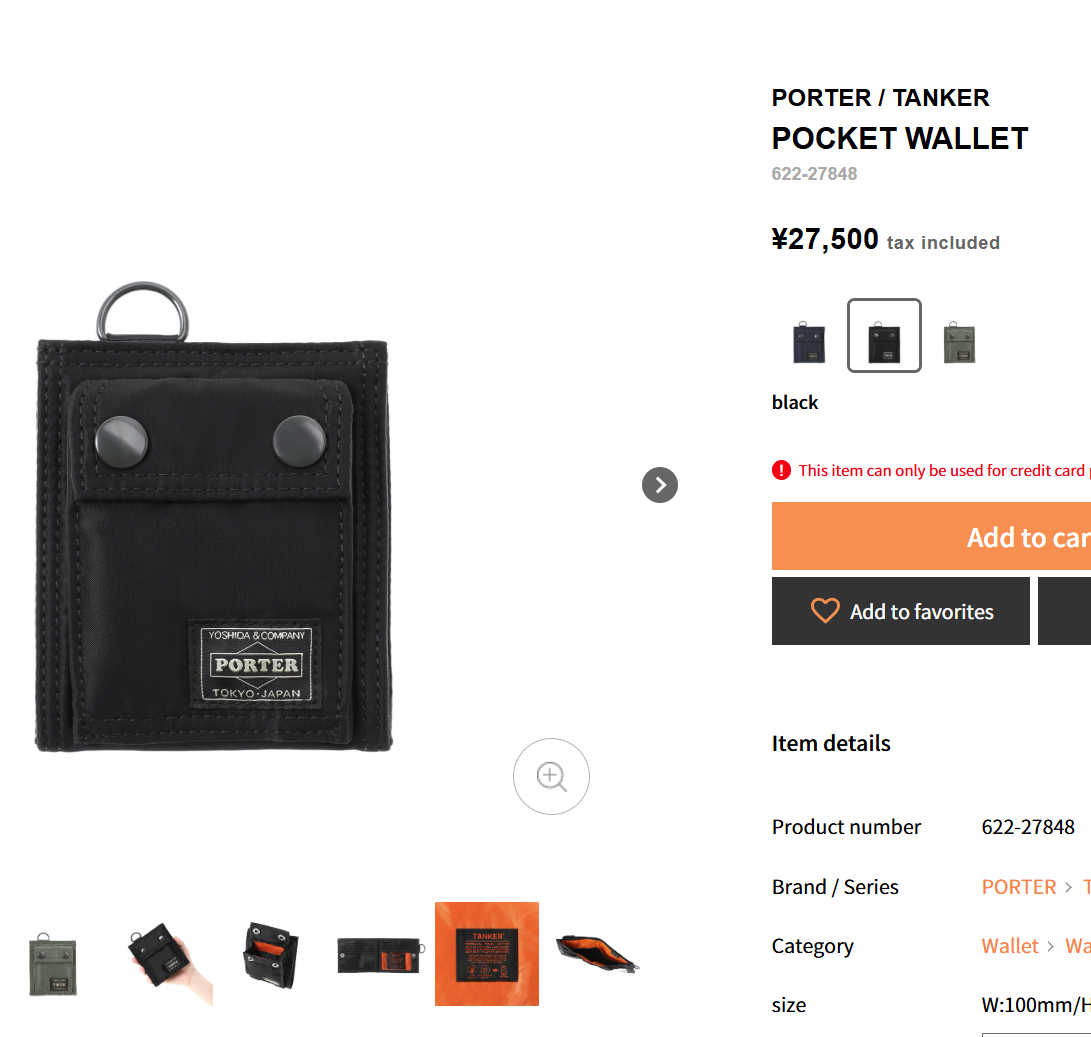Click the red exclamation warning icon
The width and height of the screenshot is (1091, 1037).
point(781,470)
